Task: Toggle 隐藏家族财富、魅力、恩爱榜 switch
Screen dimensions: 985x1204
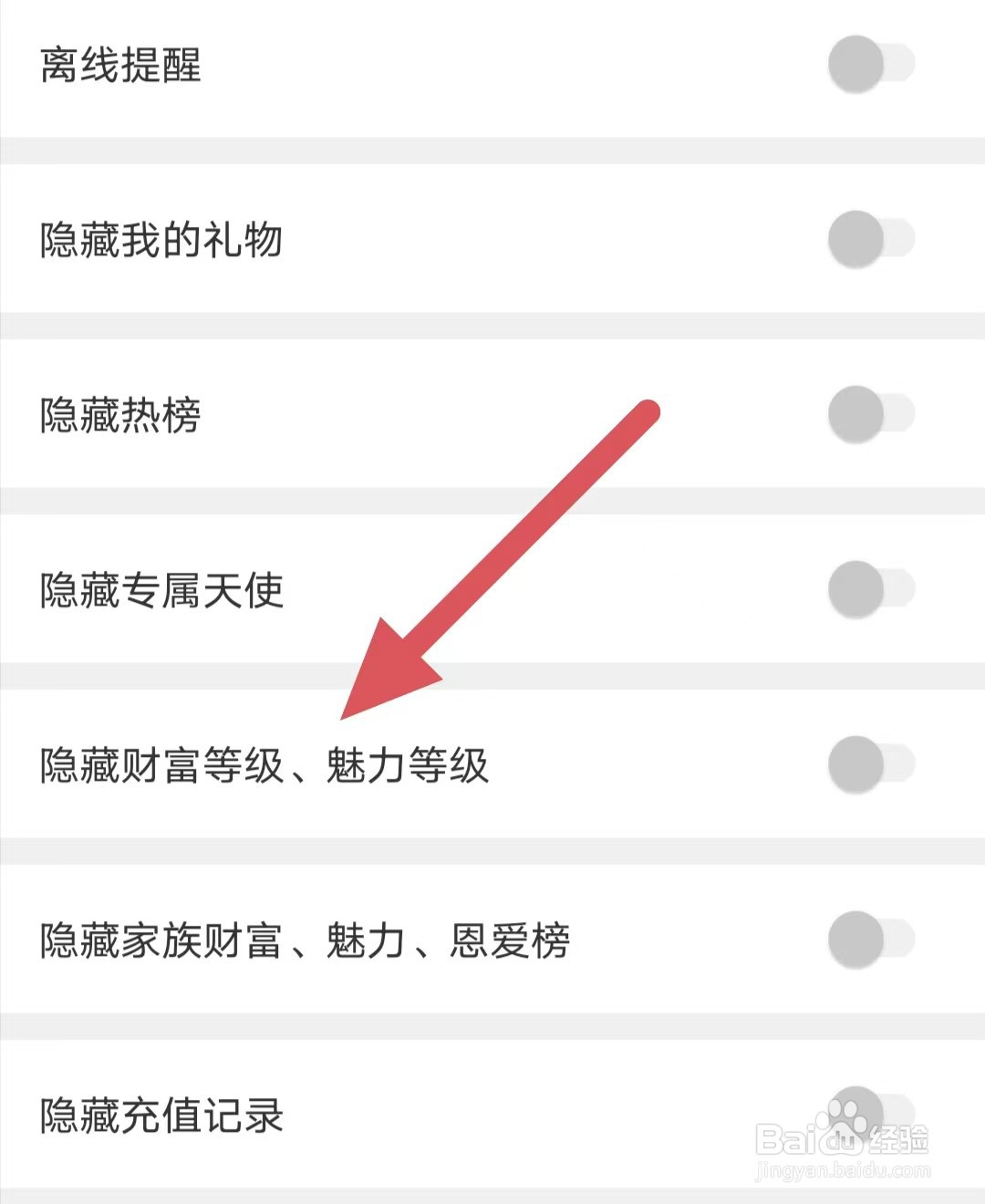Action: point(871,939)
